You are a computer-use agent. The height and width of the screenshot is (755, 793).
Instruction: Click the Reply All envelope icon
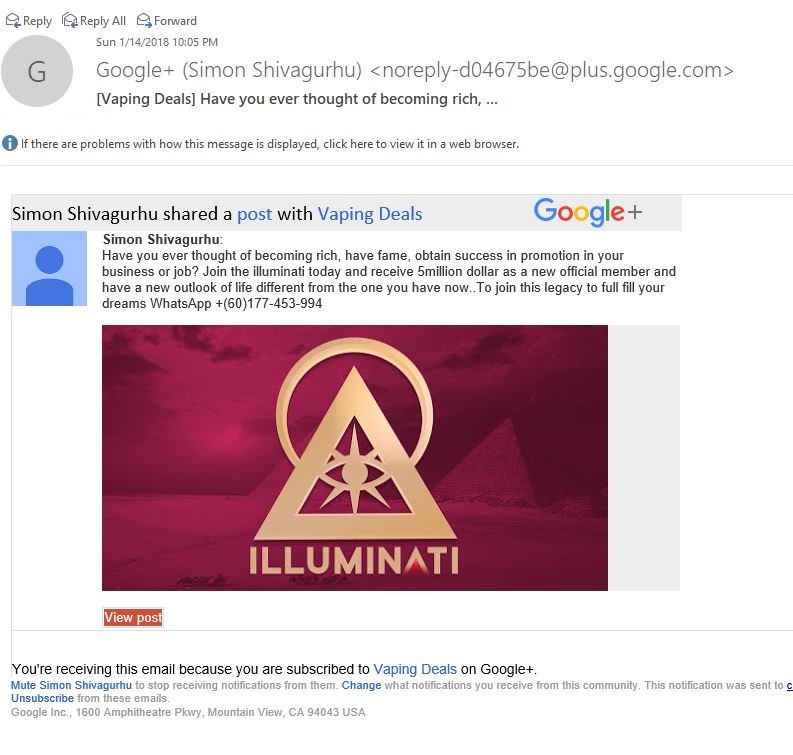click(69, 20)
